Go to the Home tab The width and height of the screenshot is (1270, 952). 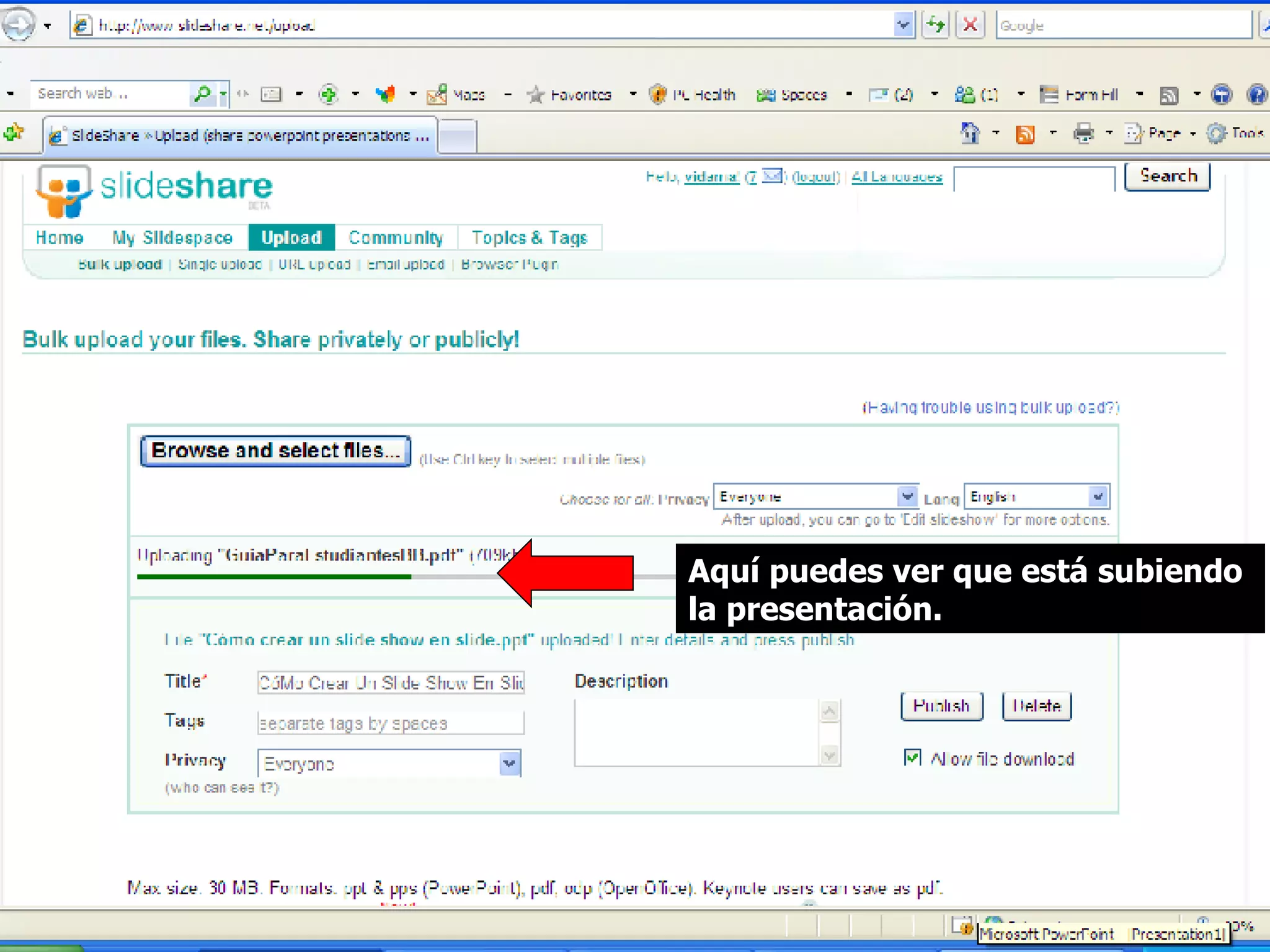[60, 237]
